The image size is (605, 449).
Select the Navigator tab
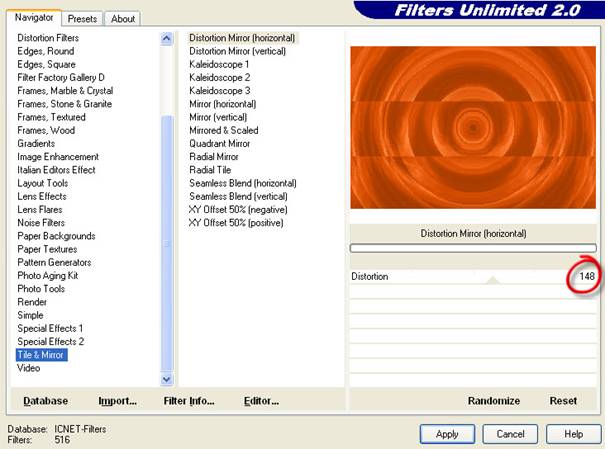click(34, 17)
